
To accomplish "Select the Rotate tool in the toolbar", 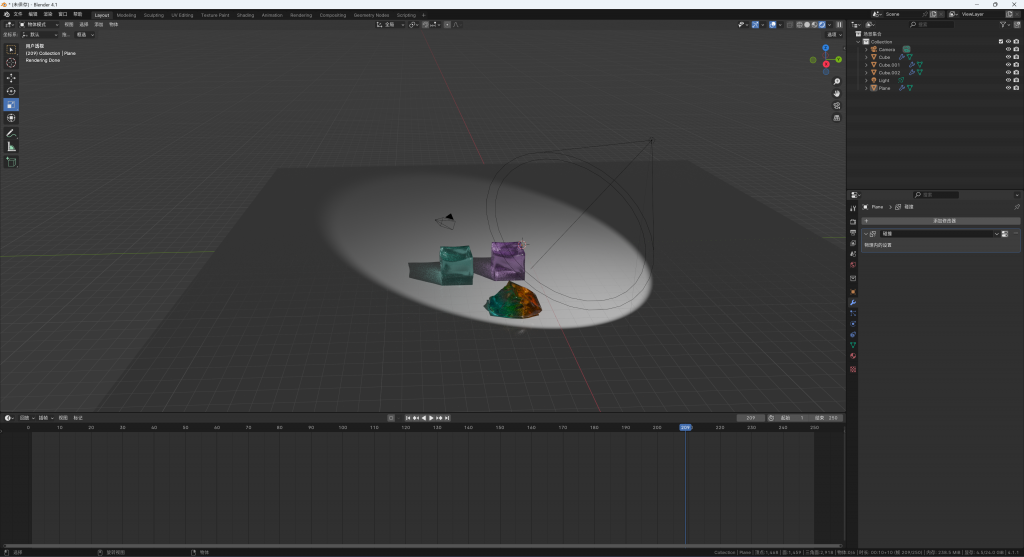I will 11,91.
